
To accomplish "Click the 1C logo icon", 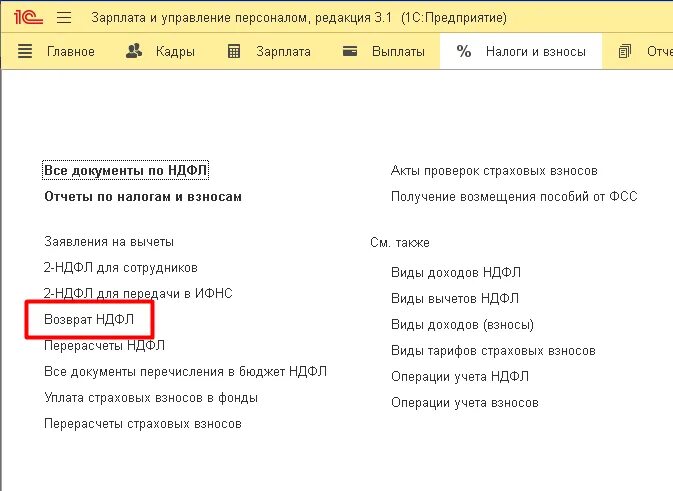I will (x=28, y=18).
